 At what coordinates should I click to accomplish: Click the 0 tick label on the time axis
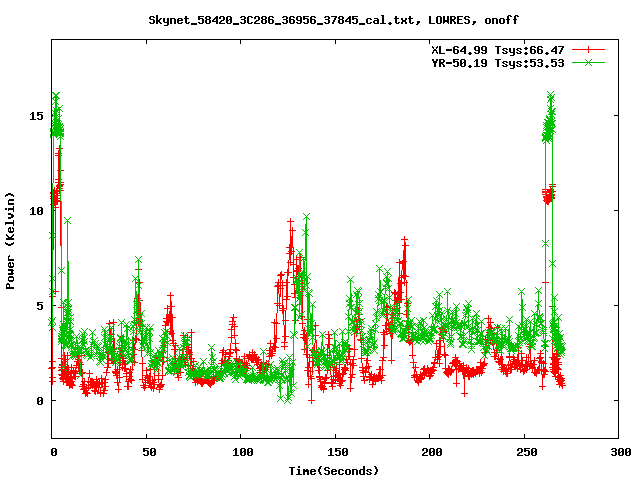(x=52, y=452)
